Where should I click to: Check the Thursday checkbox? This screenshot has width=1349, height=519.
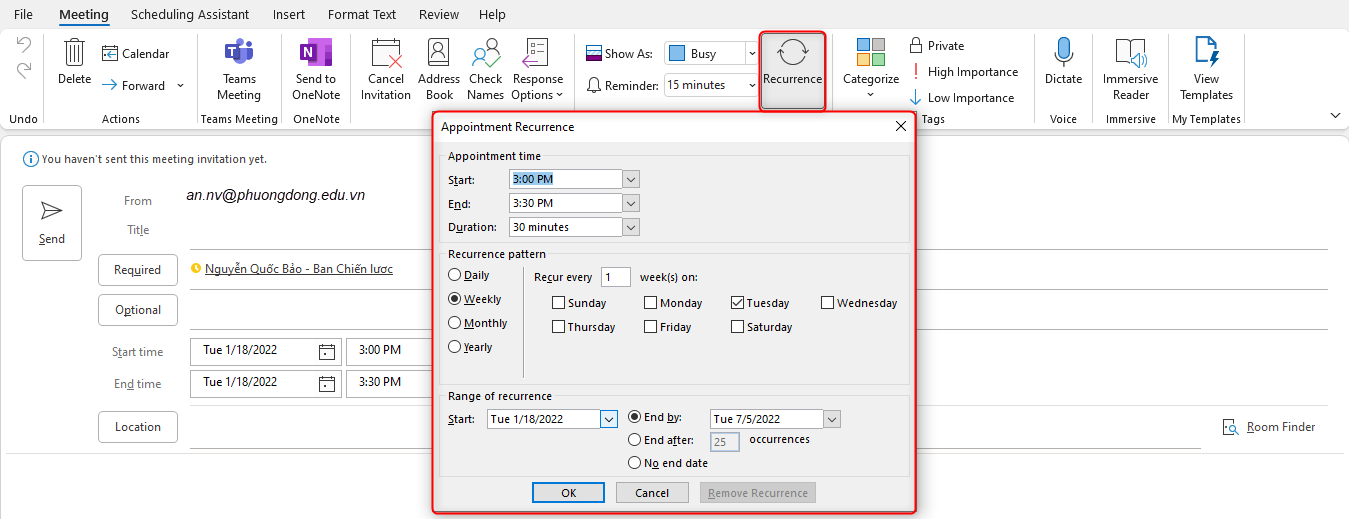pos(558,327)
